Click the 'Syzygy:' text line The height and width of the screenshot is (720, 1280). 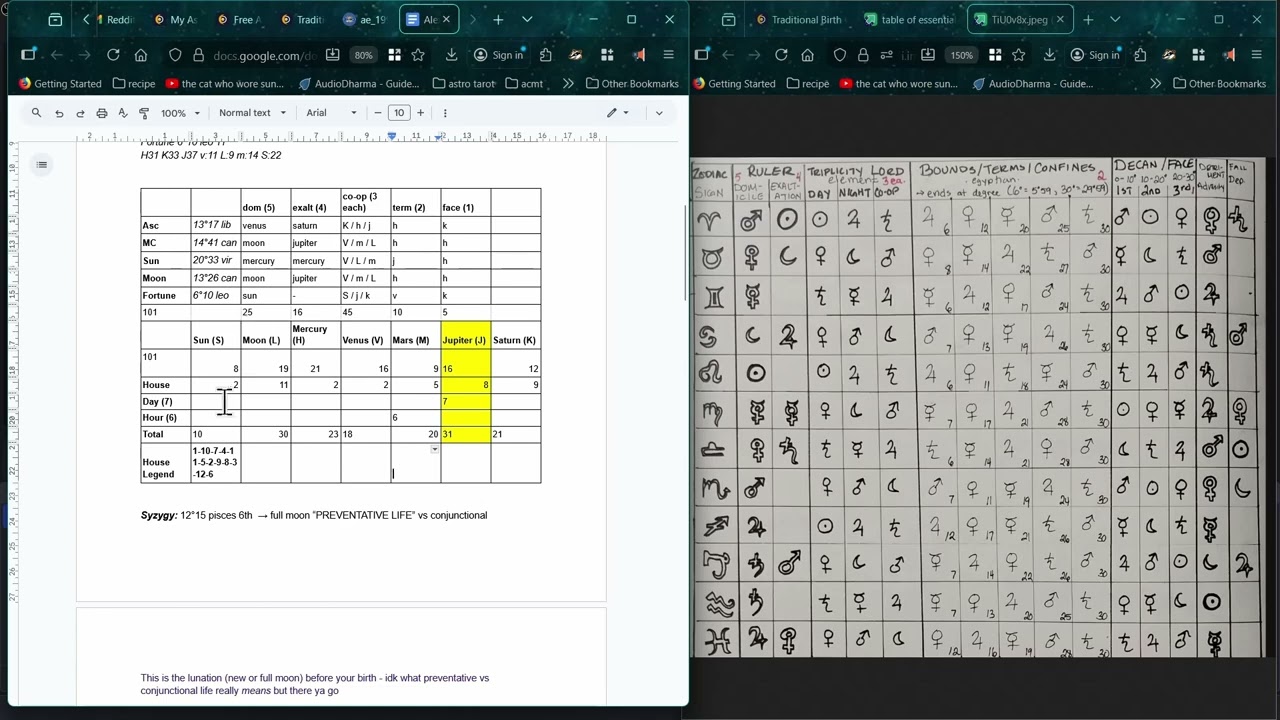314,515
